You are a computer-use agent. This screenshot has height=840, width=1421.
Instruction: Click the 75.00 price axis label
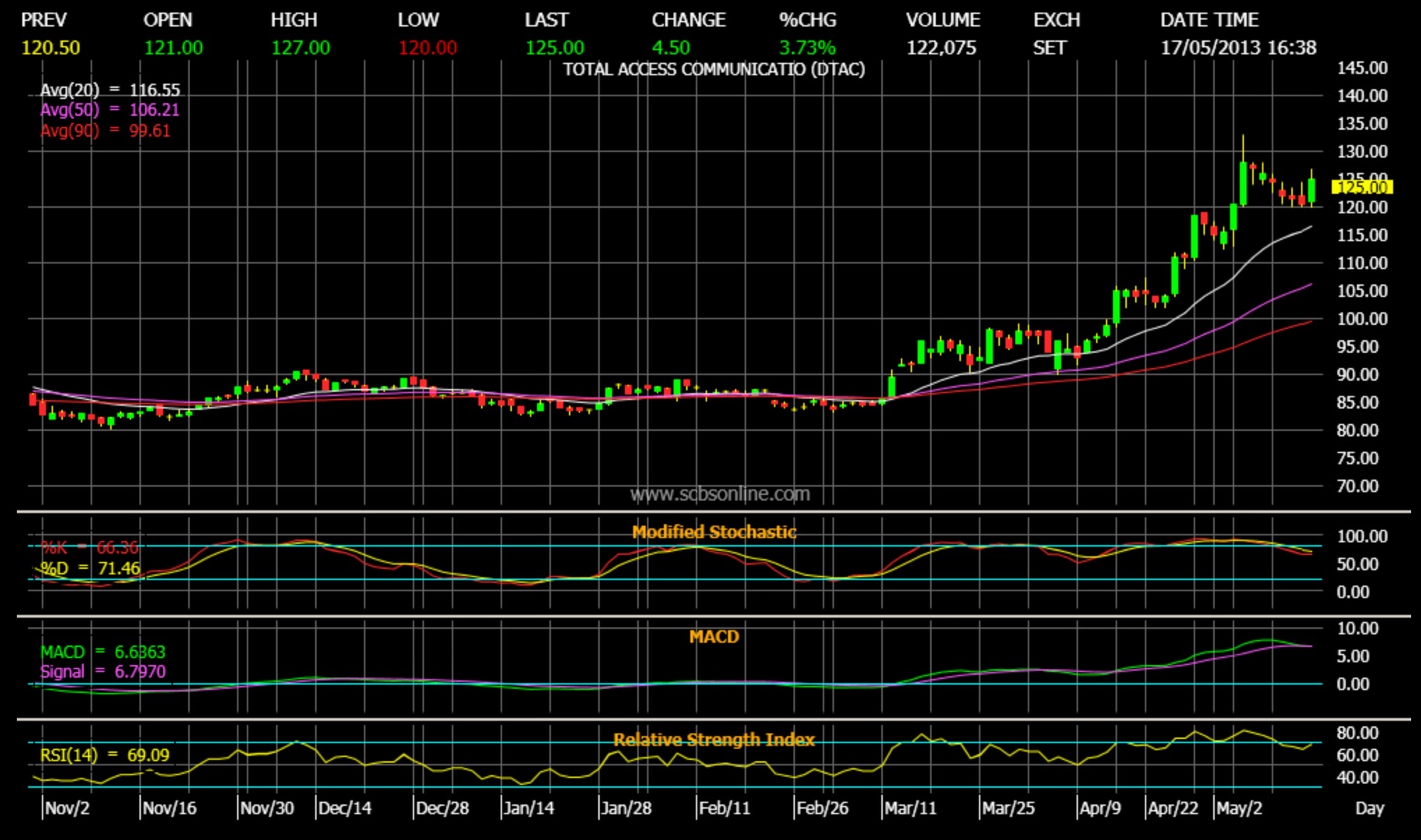point(1358,458)
